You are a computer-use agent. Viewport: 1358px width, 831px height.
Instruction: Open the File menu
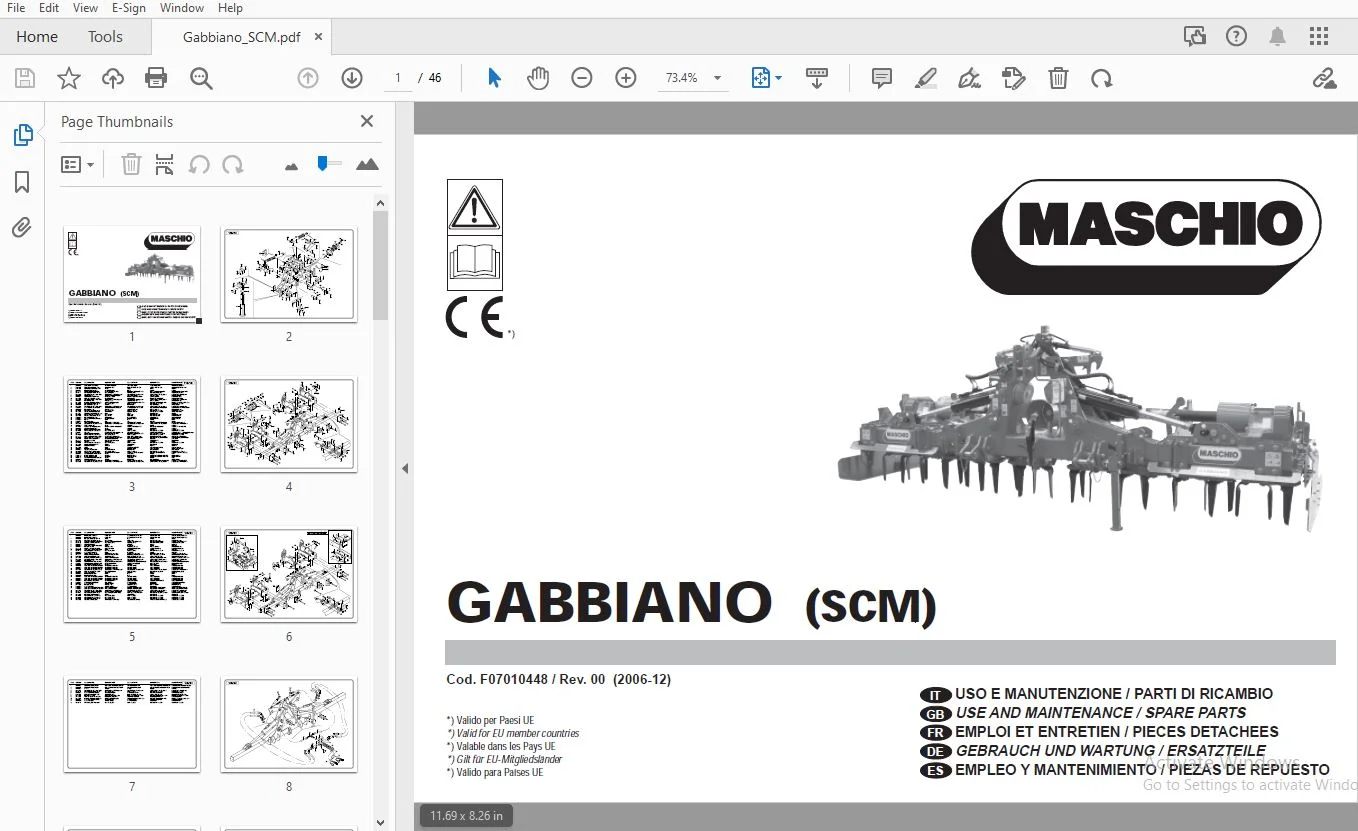[16, 8]
